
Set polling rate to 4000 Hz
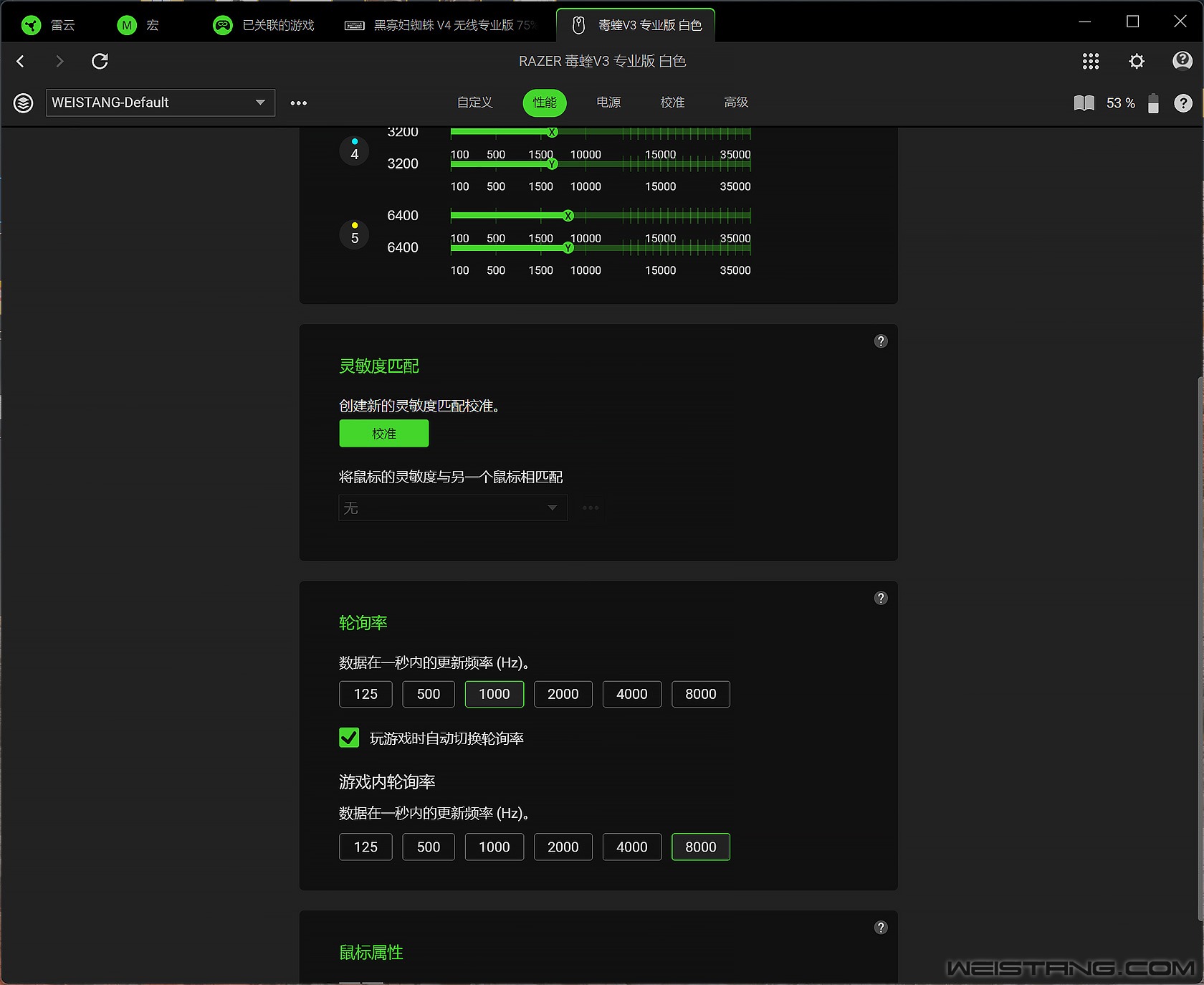(632, 694)
